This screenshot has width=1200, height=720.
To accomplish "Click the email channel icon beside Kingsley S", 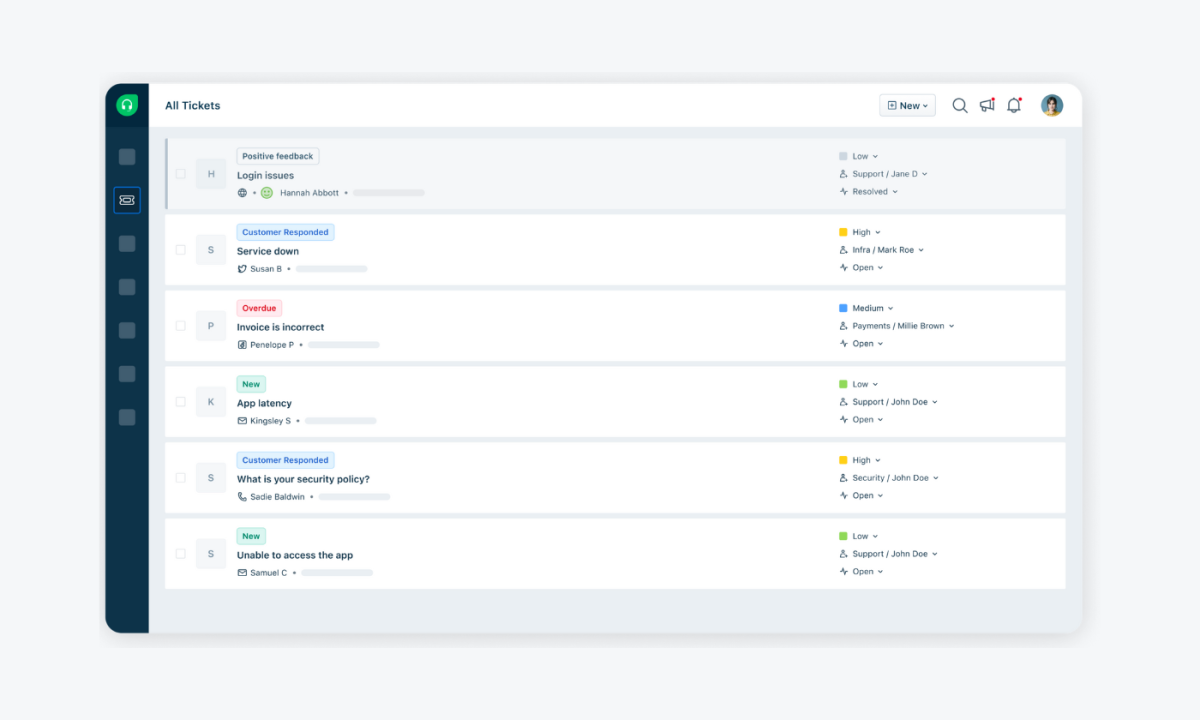I will point(241,420).
